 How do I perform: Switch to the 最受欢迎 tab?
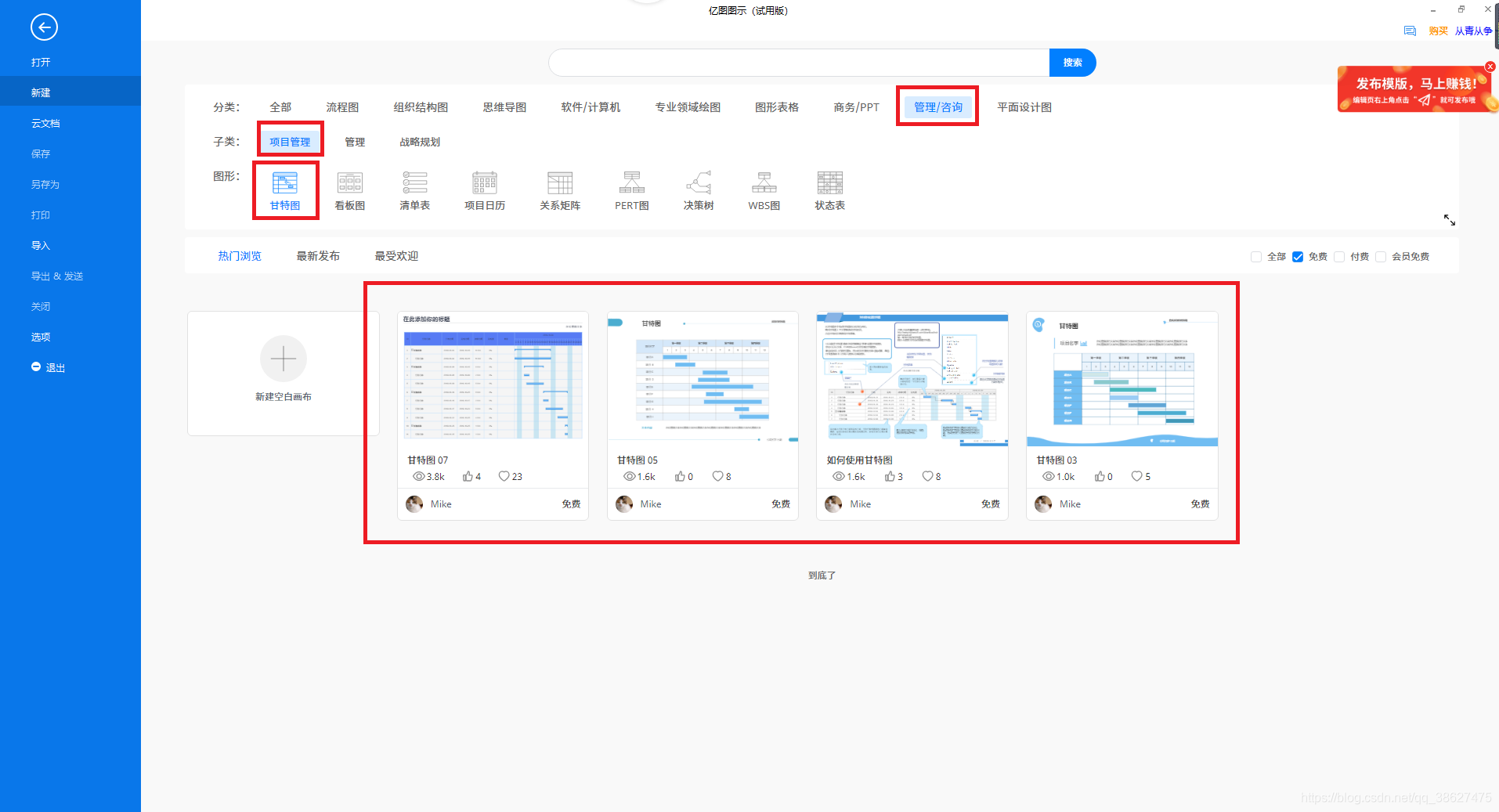tap(396, 256)
